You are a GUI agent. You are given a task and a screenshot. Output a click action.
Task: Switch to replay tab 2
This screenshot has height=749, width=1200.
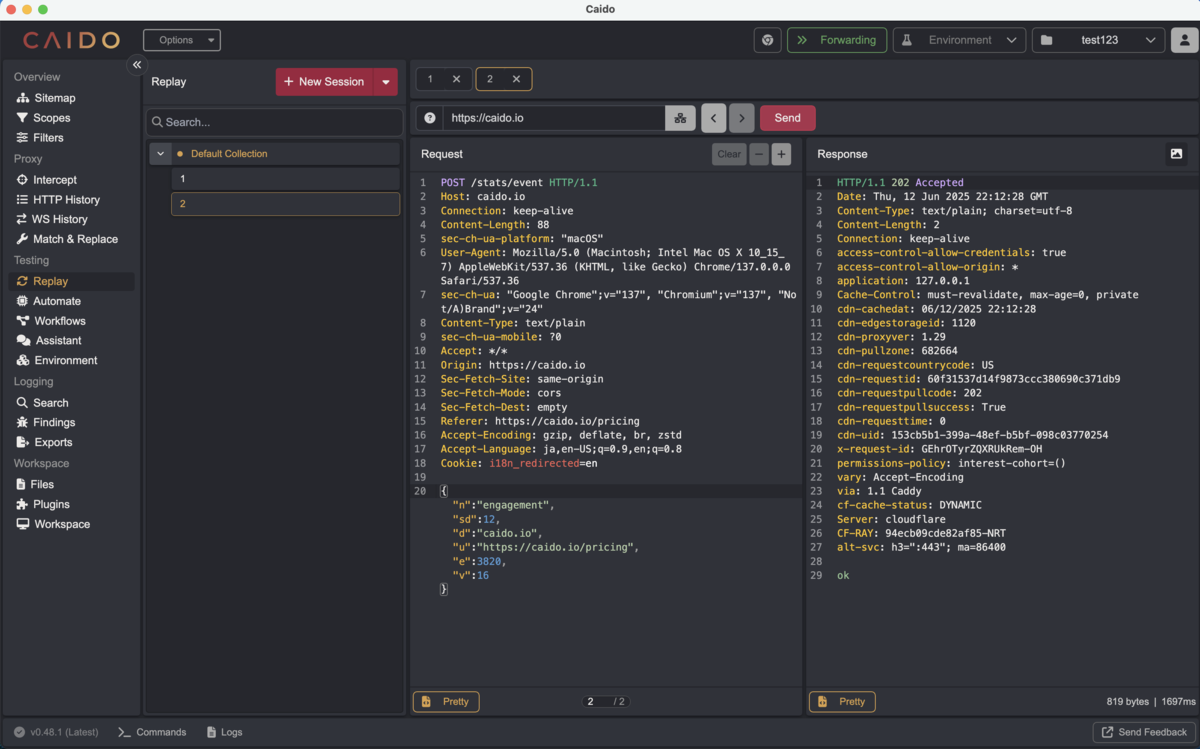click(491, 79)
